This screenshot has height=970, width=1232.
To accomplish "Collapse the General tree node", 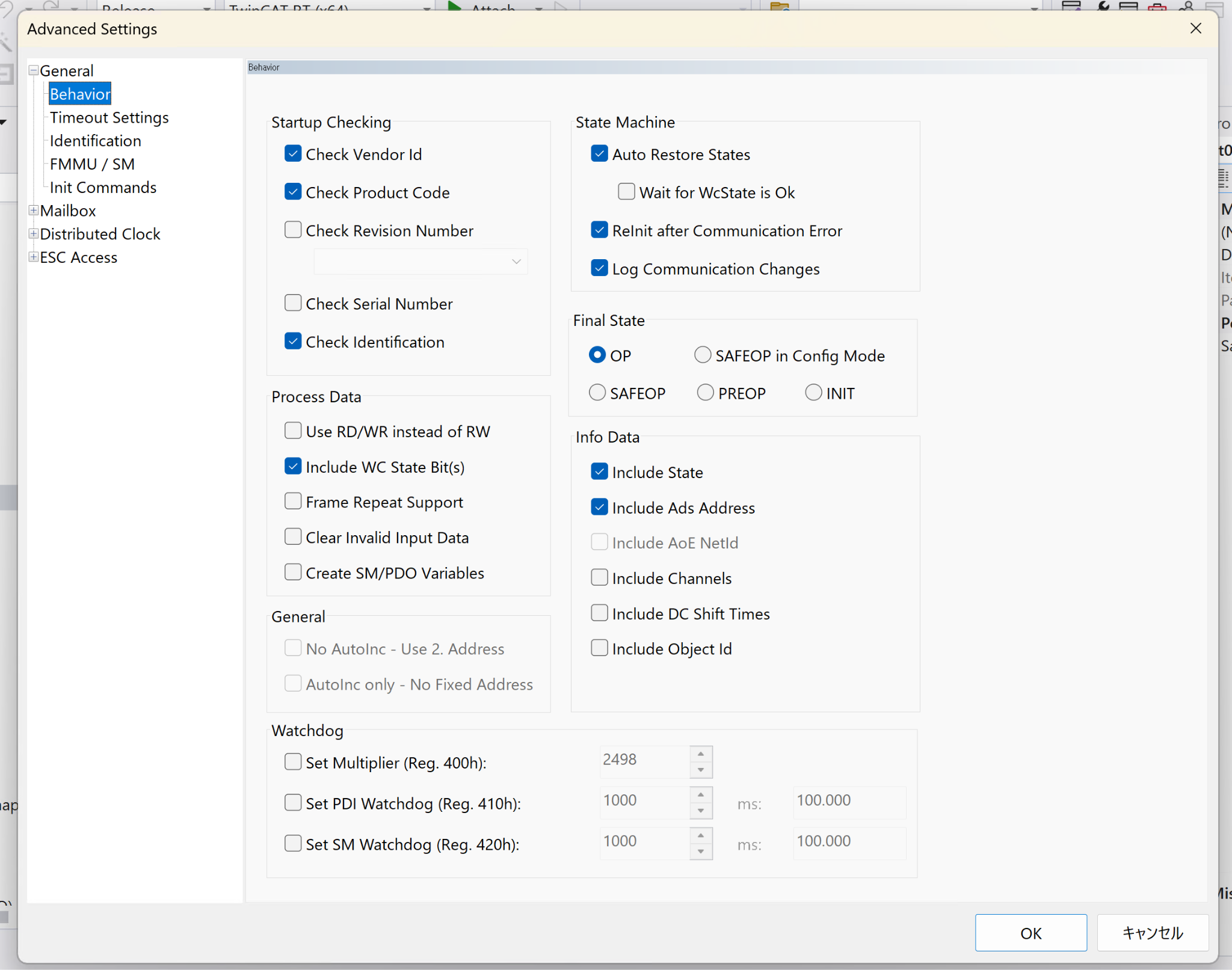I will tap(34, 70).
